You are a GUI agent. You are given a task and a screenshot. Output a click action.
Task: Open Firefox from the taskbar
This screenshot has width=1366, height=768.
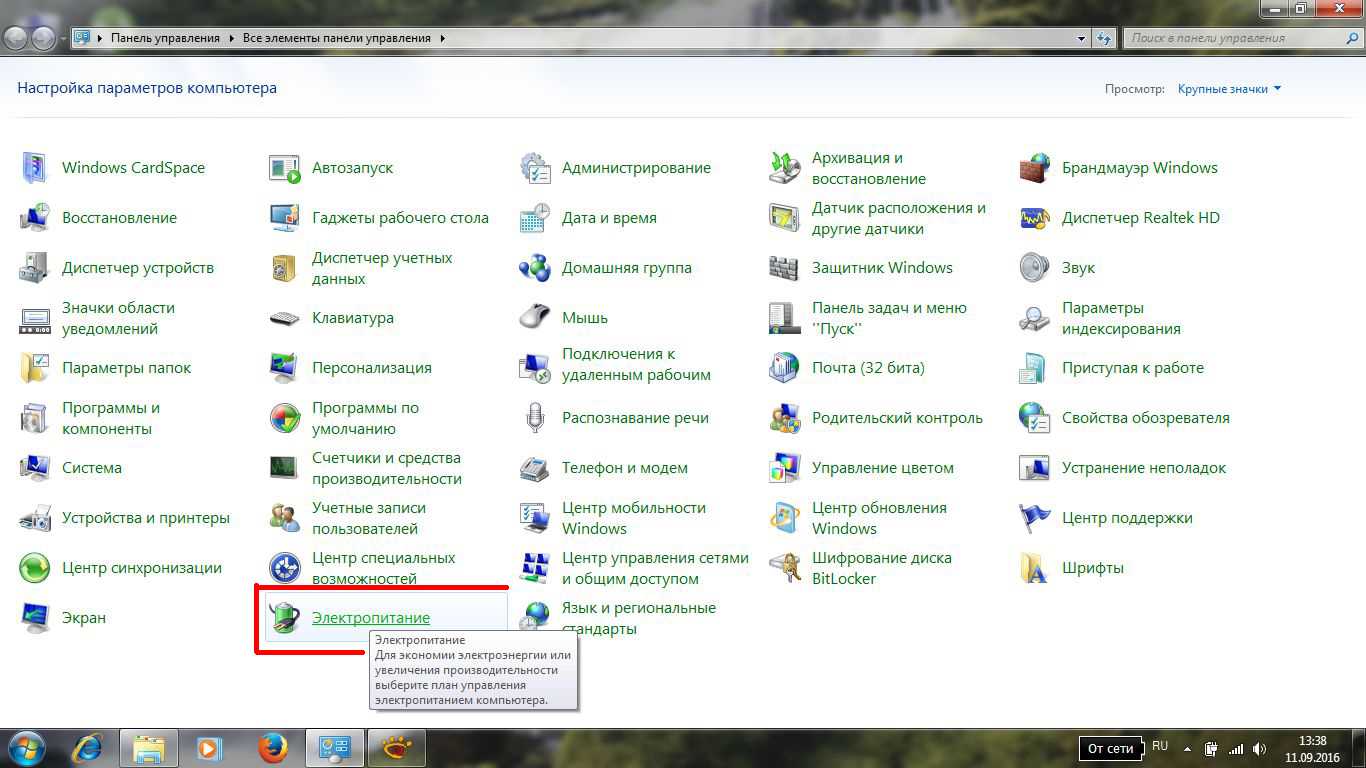(x=273, y=748)
